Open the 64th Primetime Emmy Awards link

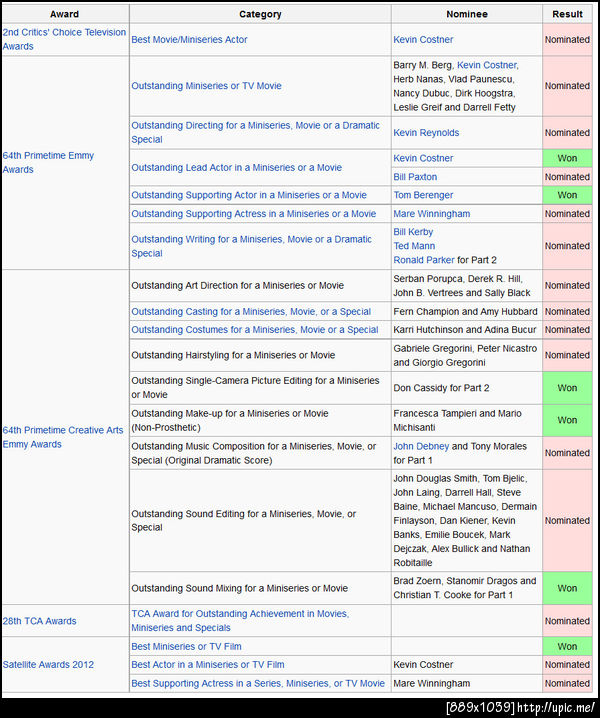click(48, 163)
